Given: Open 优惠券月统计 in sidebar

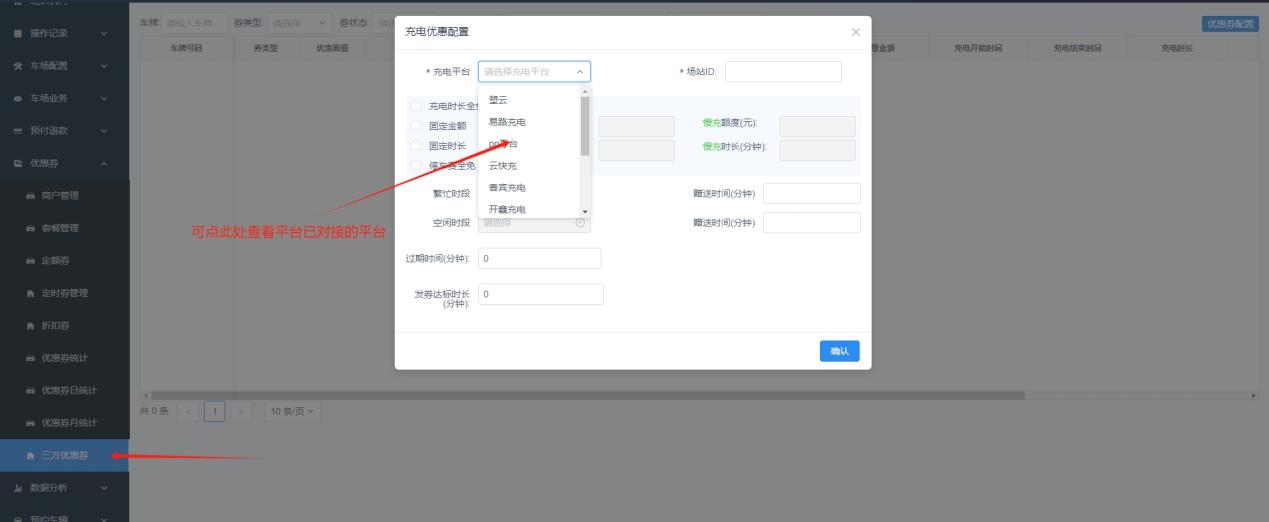Looking at the screenshot, I should pyautogui.click(x=64, y=423).
